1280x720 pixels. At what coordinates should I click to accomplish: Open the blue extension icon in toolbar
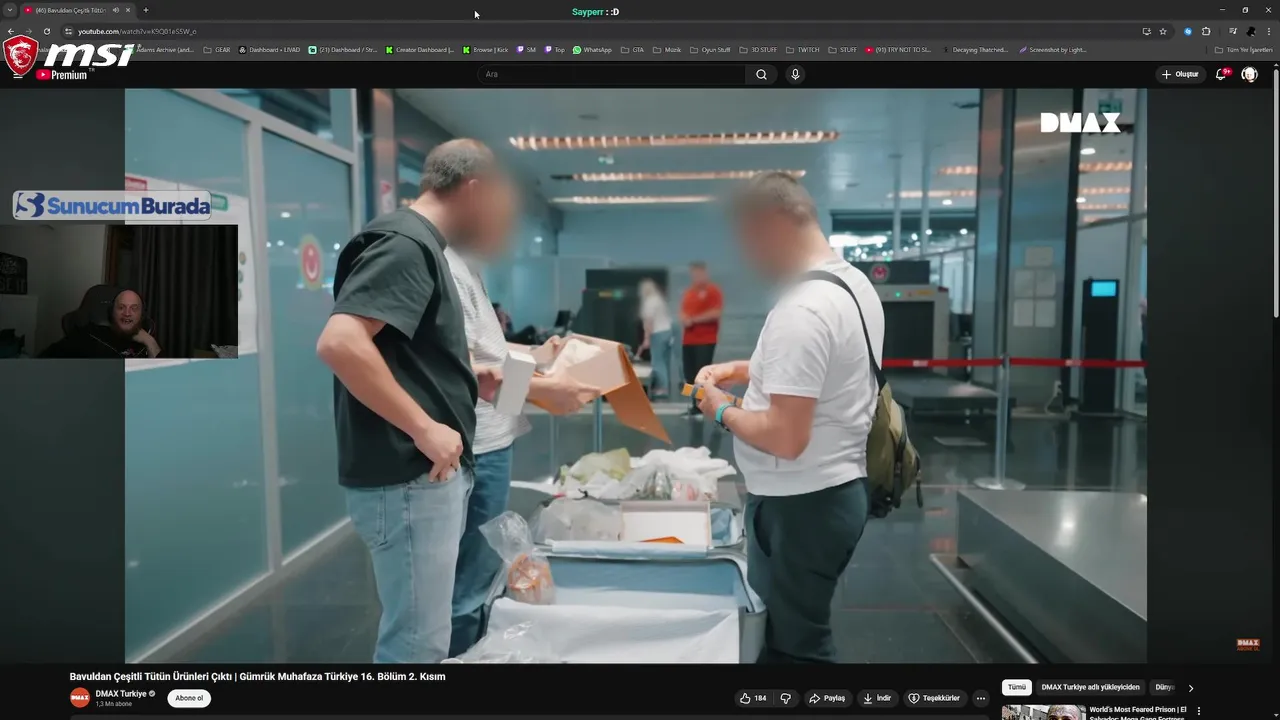tap(1188, 31)
